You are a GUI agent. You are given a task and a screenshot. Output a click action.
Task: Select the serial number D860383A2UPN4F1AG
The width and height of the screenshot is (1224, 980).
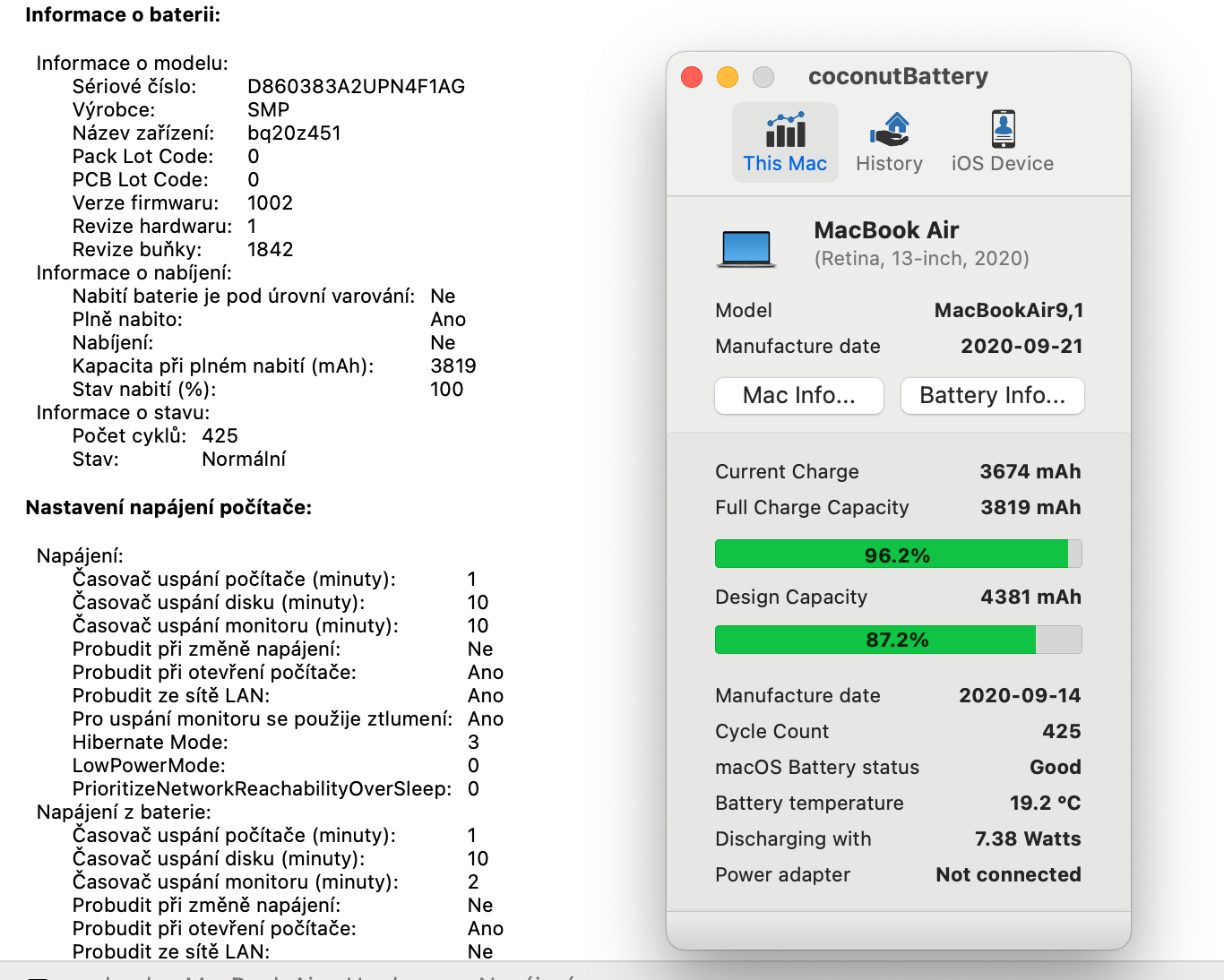click(x=357, y=87)
